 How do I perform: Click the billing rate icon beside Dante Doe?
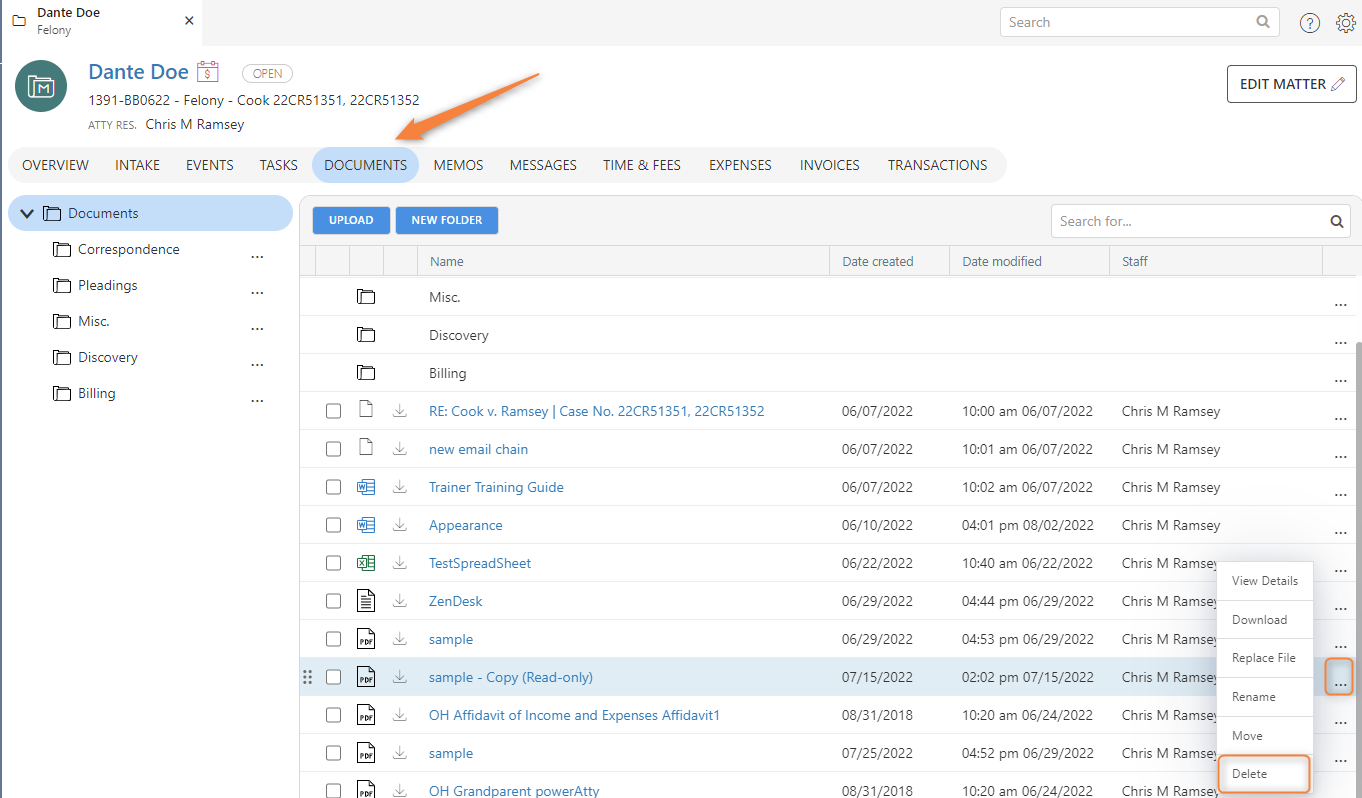click(x=207, y=72)
